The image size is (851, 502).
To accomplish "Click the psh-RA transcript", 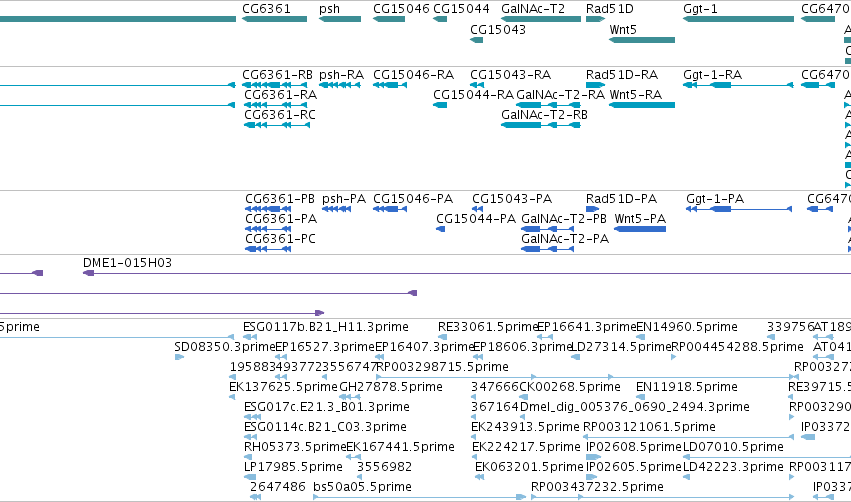I will 340,85.
